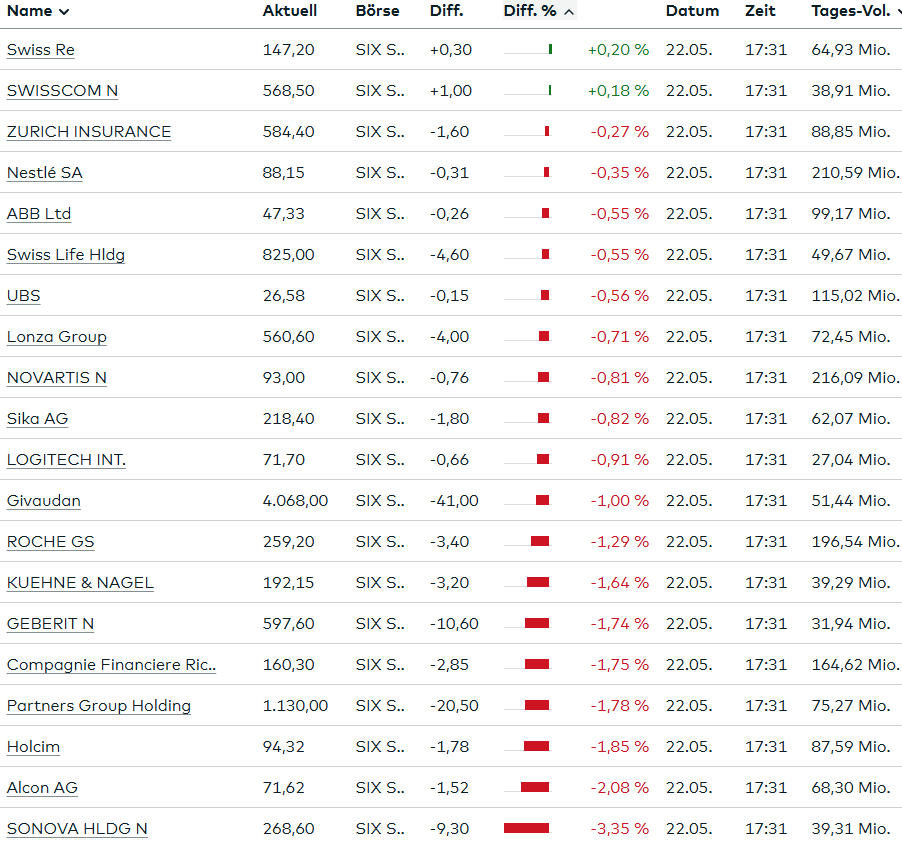Click the 210,59 Mio. volume of Nestlé

pyautogui.click(x=855, y=173)
